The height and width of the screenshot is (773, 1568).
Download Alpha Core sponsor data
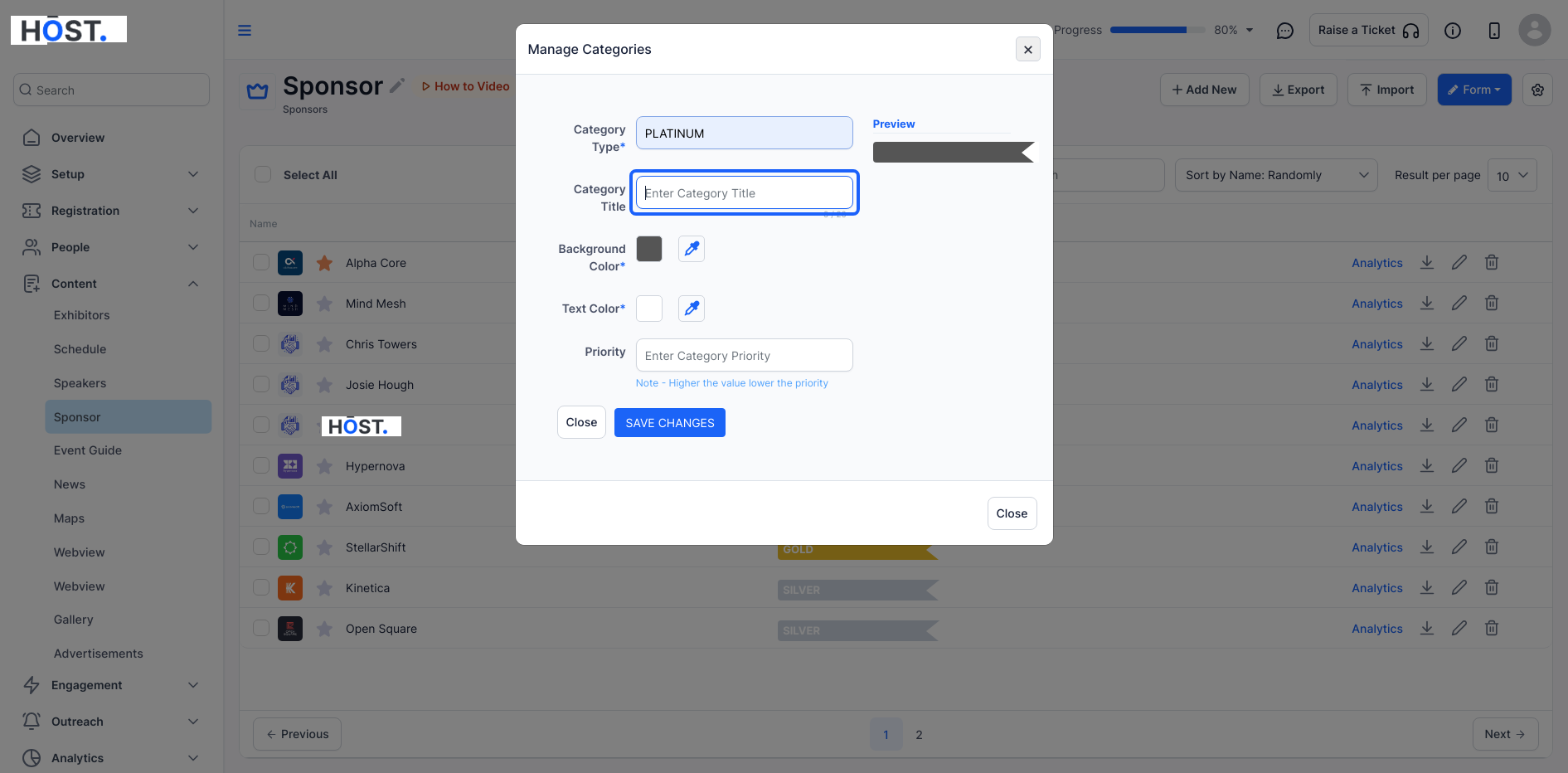pyautogui.click(x=1427, y=263)
